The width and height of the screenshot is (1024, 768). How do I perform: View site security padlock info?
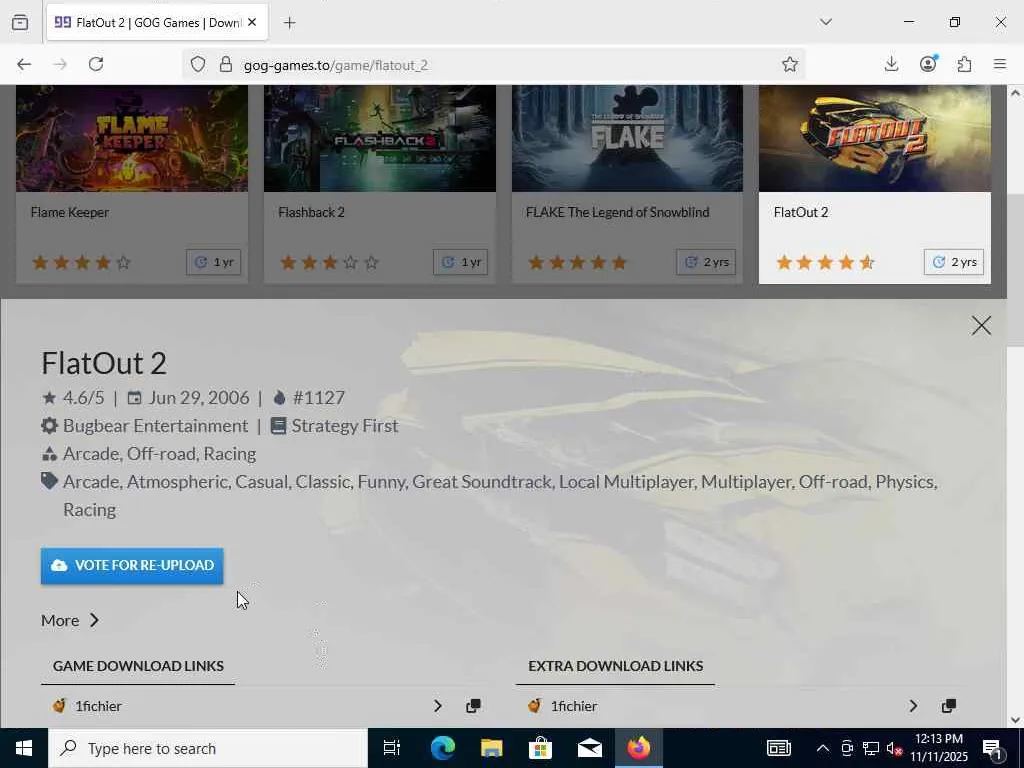[x=226, y=65]
